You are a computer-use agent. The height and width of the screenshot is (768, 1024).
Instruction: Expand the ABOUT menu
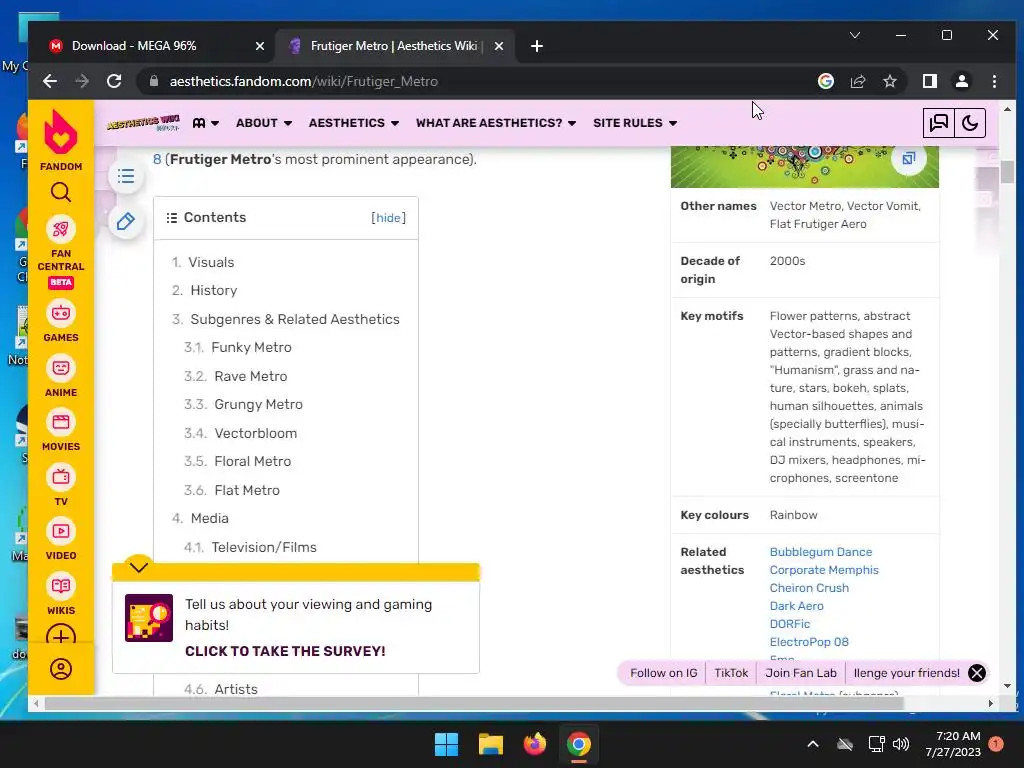264,123
